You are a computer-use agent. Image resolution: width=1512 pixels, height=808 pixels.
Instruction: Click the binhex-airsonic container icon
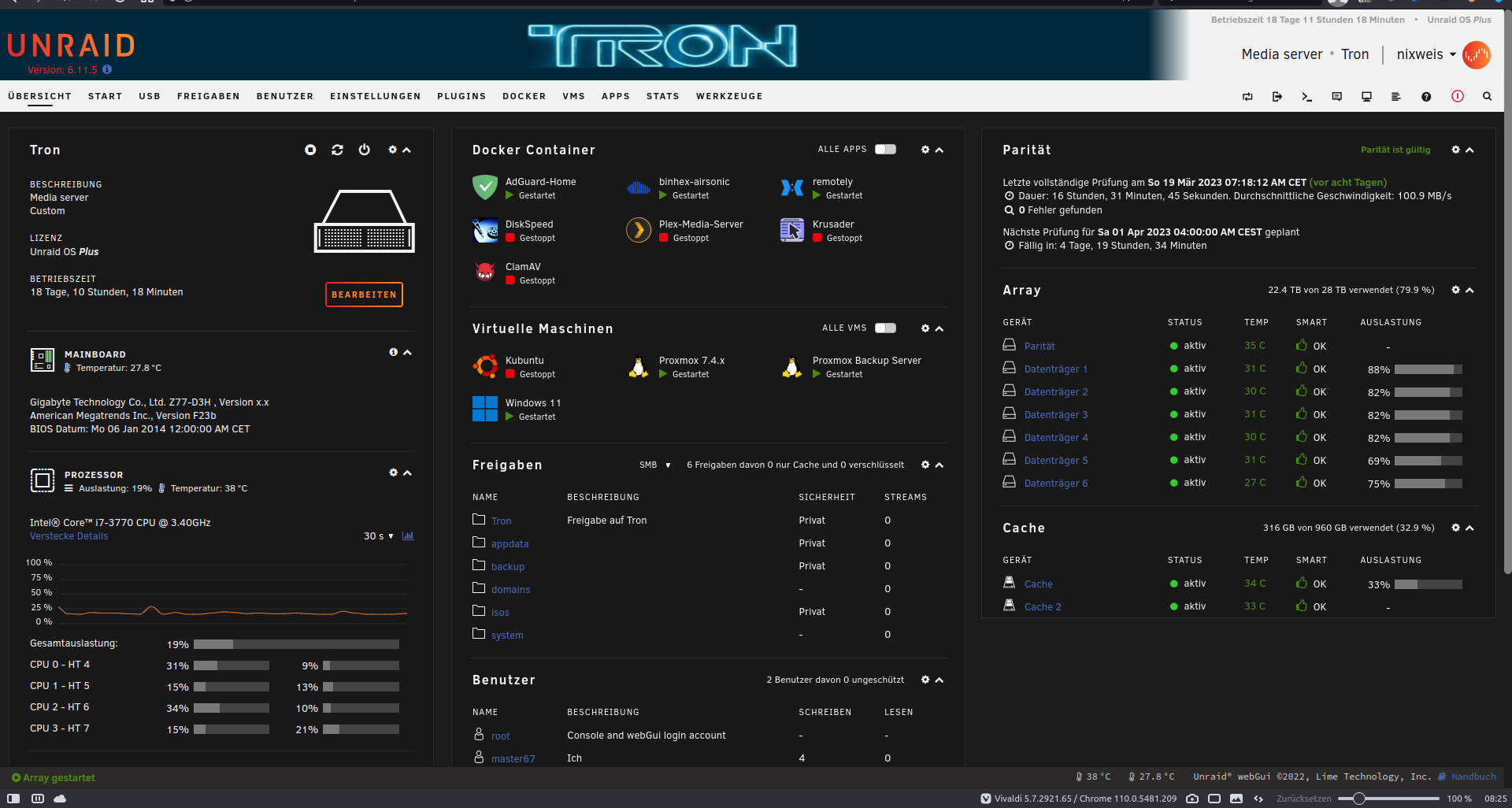pyautogui.click(x=639, y=187)
